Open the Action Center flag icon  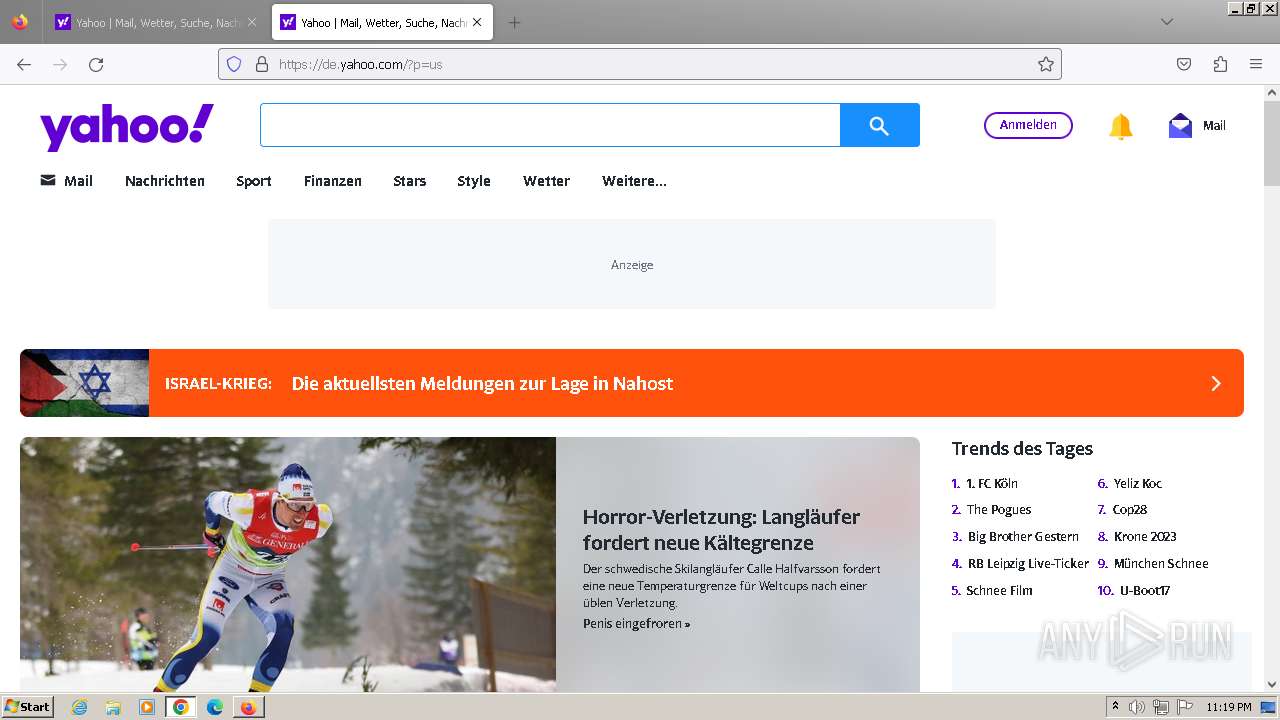click(x=1183, y=707)
